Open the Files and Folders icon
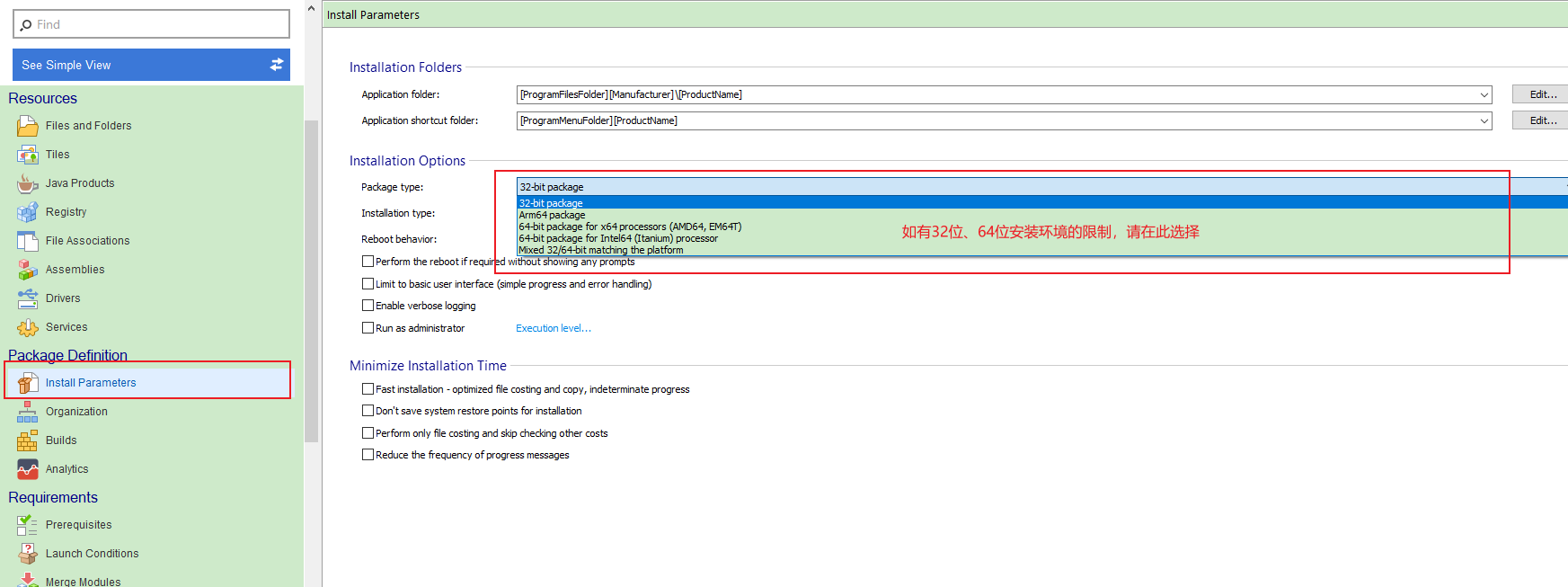Image resolution: width=1568 pixels, height=587 pixels. point(28,126)
